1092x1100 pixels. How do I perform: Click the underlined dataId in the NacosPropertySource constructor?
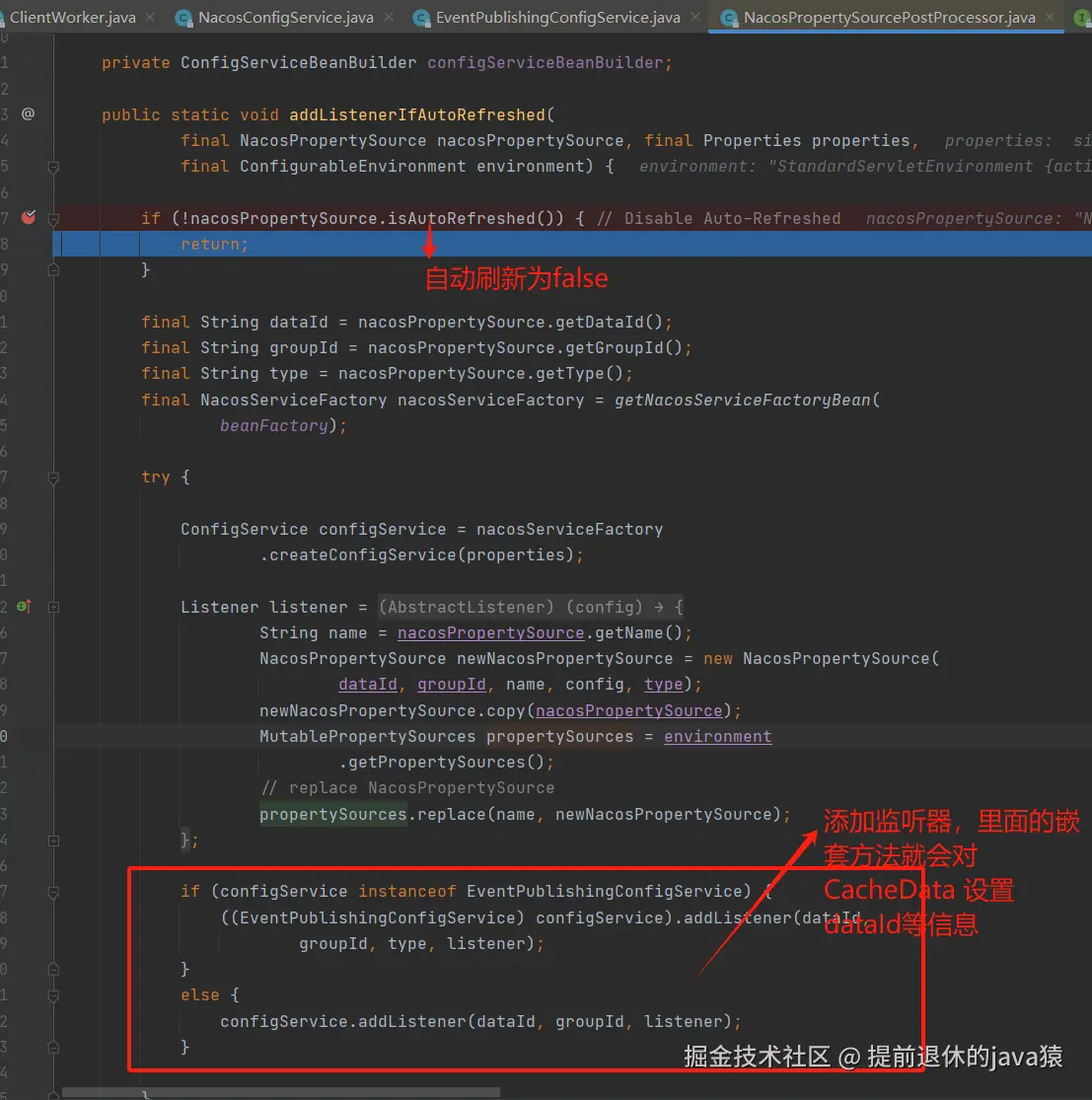368,684
